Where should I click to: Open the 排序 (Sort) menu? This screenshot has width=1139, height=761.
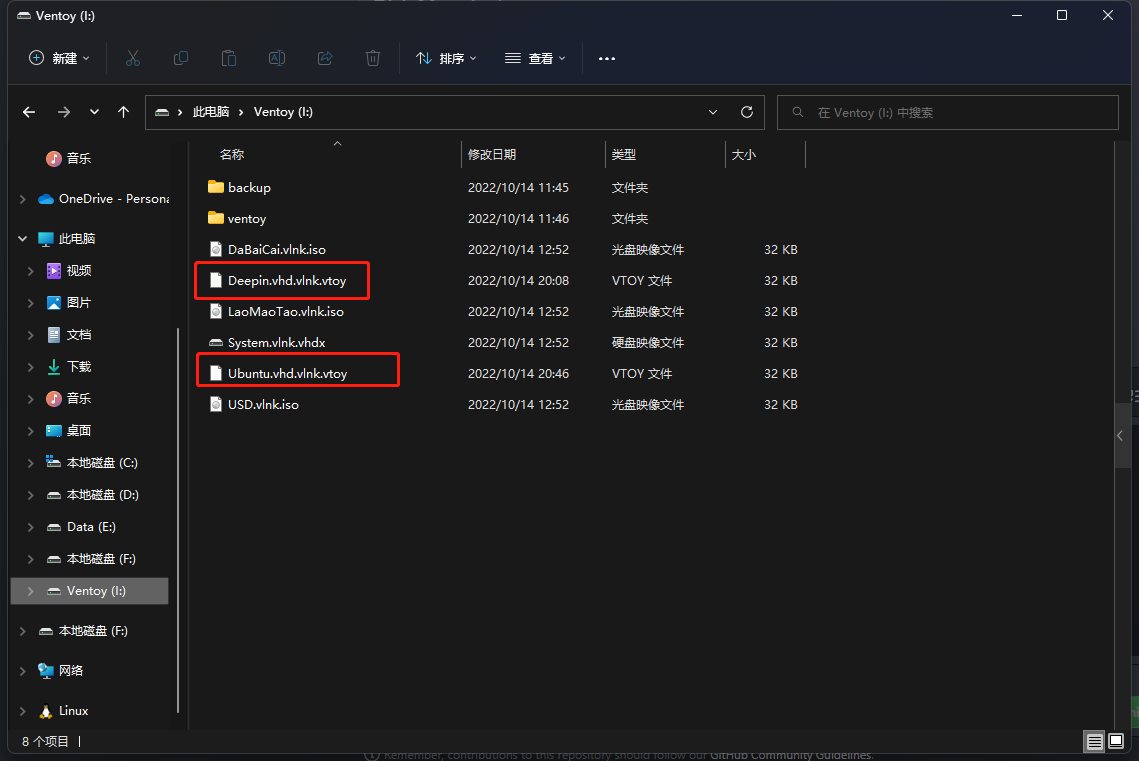pos(446,58)
